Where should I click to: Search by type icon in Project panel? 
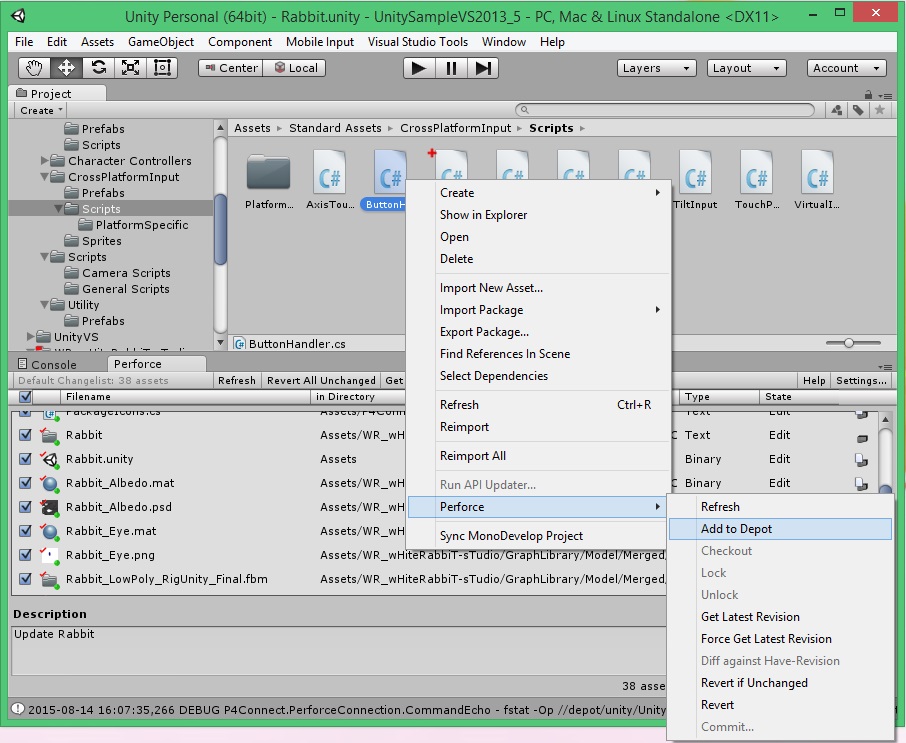coord(836,110)
